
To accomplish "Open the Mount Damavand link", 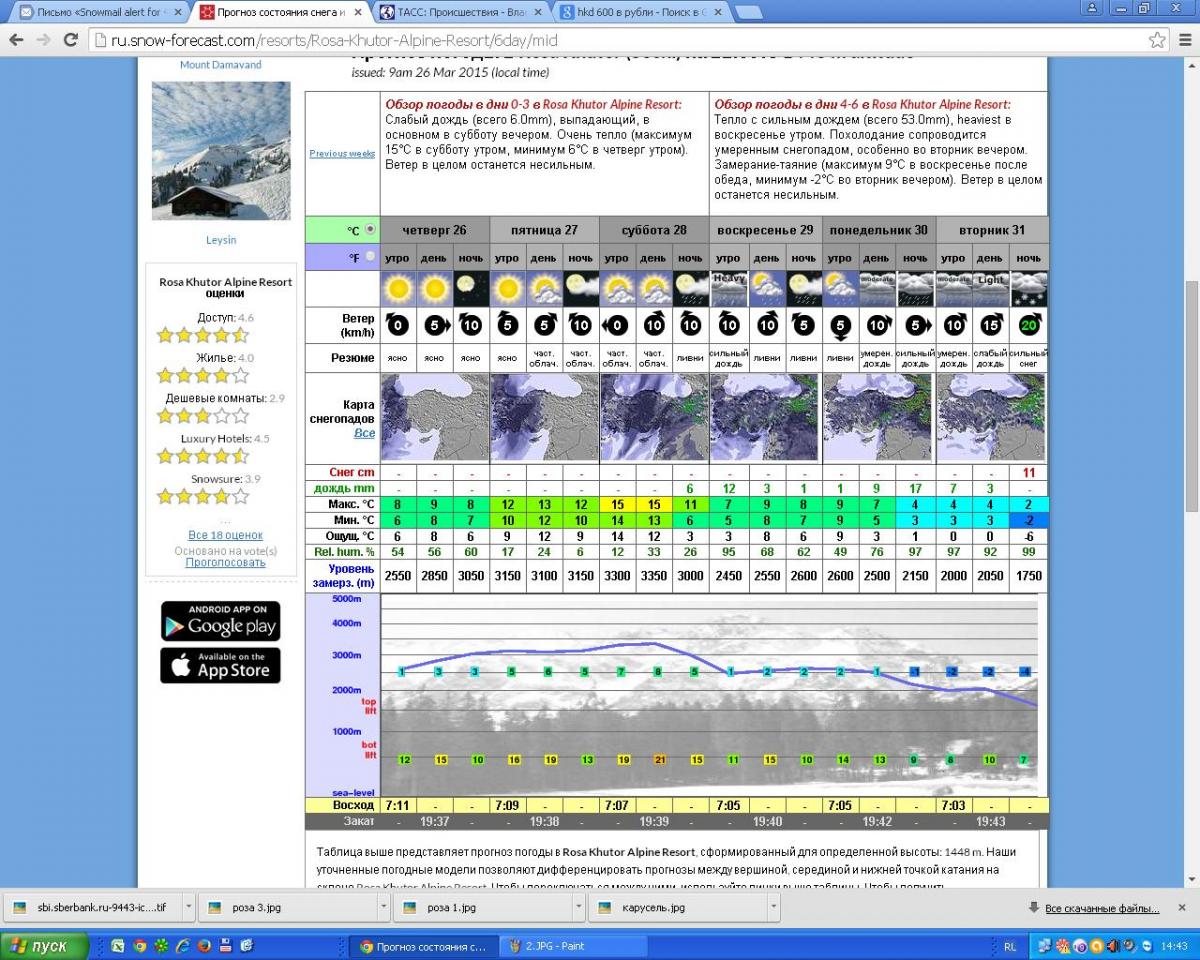I will click(221, 65).
